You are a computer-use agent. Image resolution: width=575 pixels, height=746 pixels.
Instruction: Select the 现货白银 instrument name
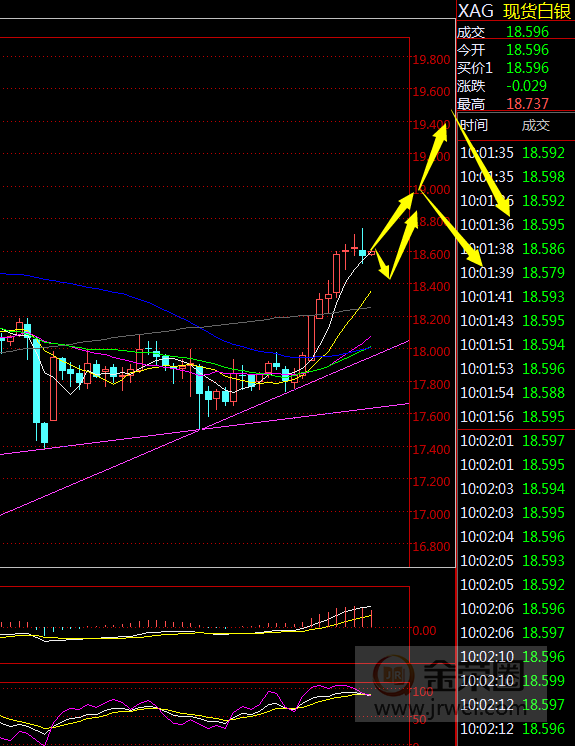click(536, 11)
